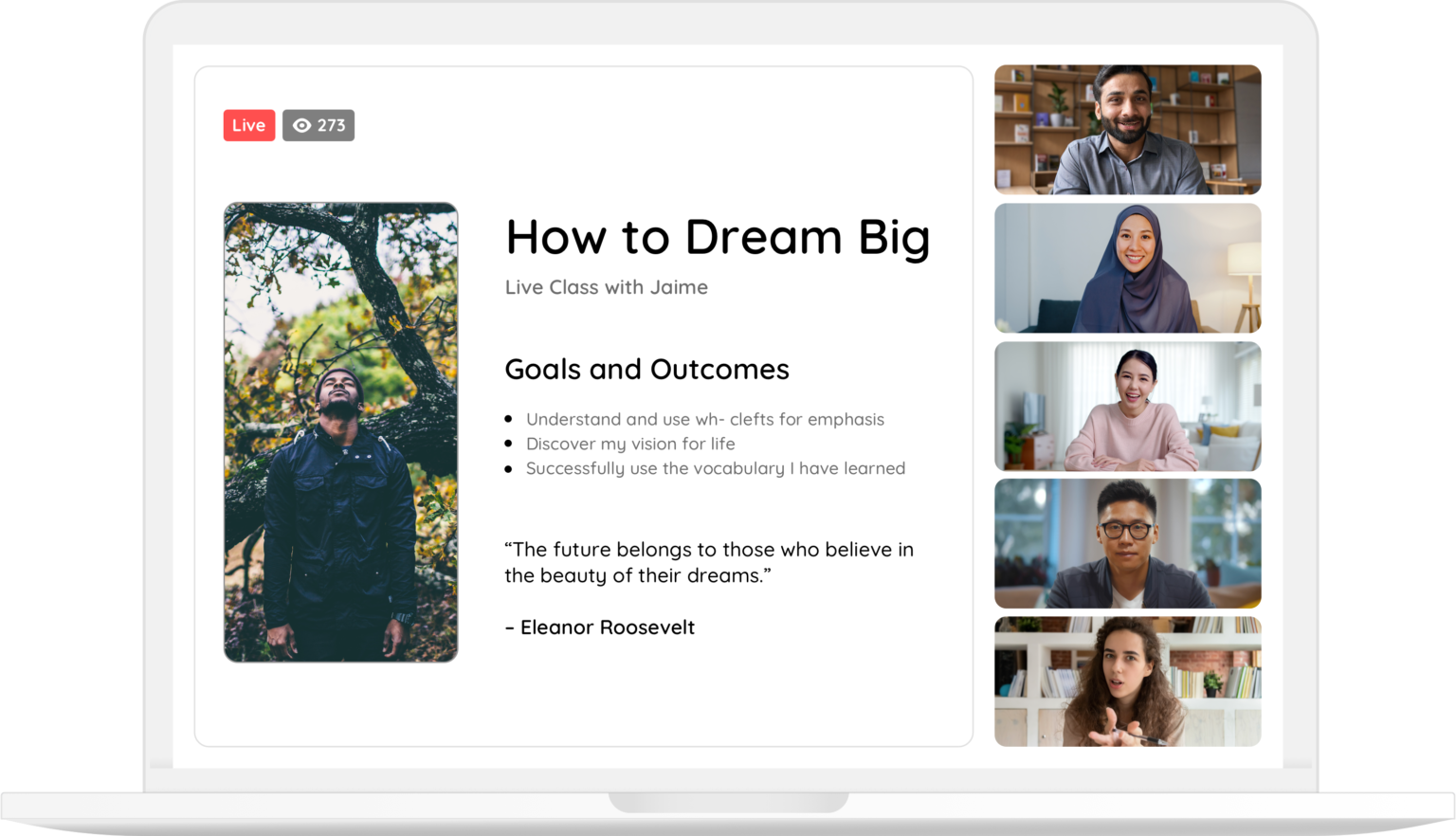Click the bullet beside vocabulary goal
The width and height of the screenshot is (1456, 836).
pos(510,467)
